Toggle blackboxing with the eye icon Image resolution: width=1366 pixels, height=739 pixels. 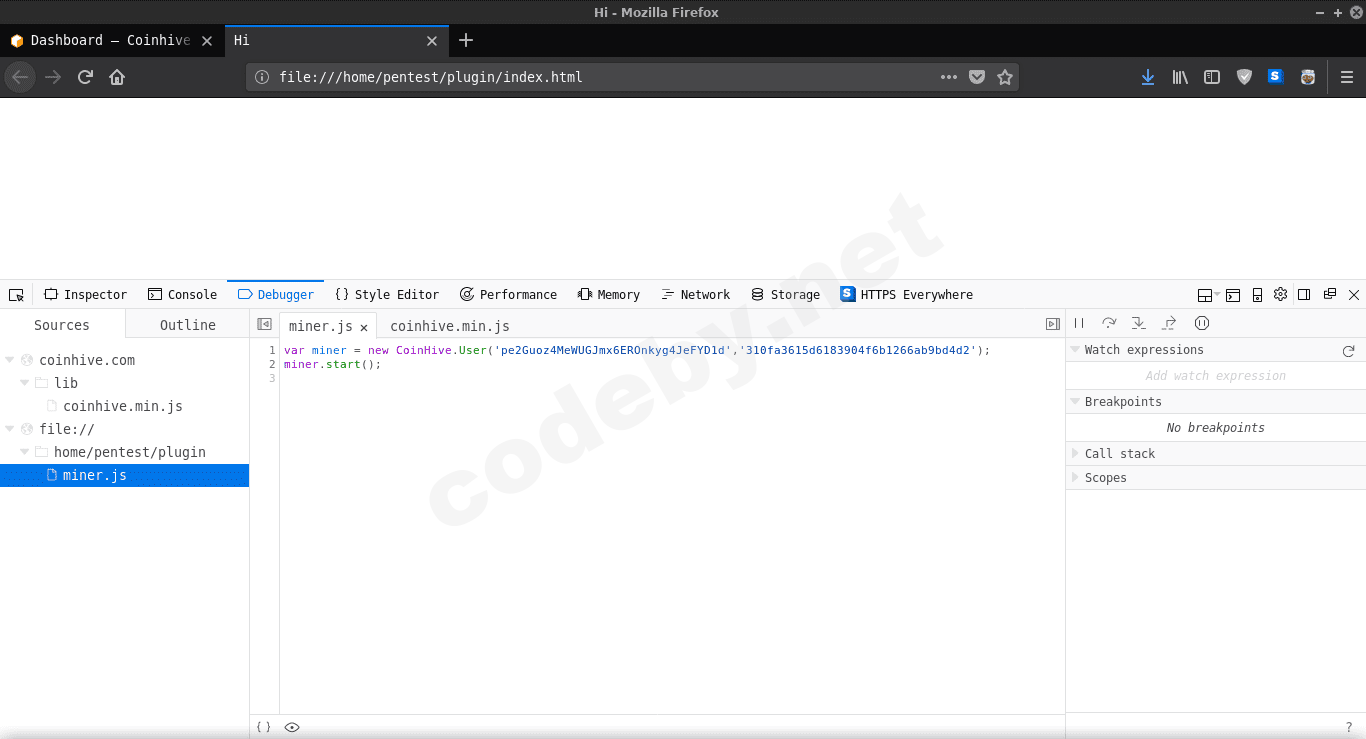tap(292, 727)
